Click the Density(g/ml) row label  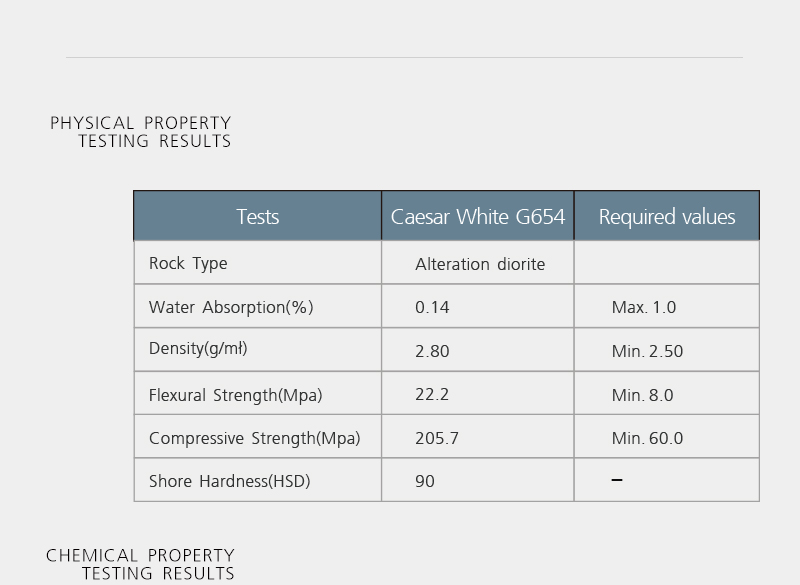click(198, 349)
